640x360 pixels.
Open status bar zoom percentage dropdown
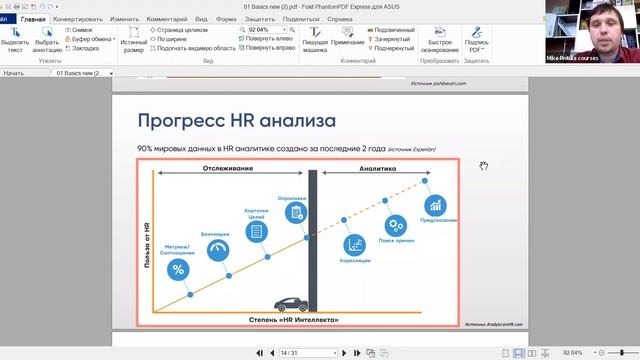(x=595, y=353)
